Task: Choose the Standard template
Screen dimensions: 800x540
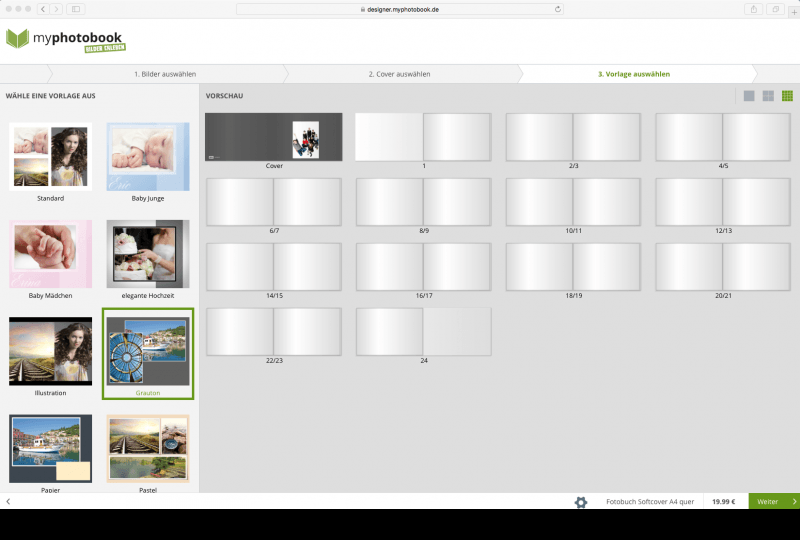Action: 51,162
